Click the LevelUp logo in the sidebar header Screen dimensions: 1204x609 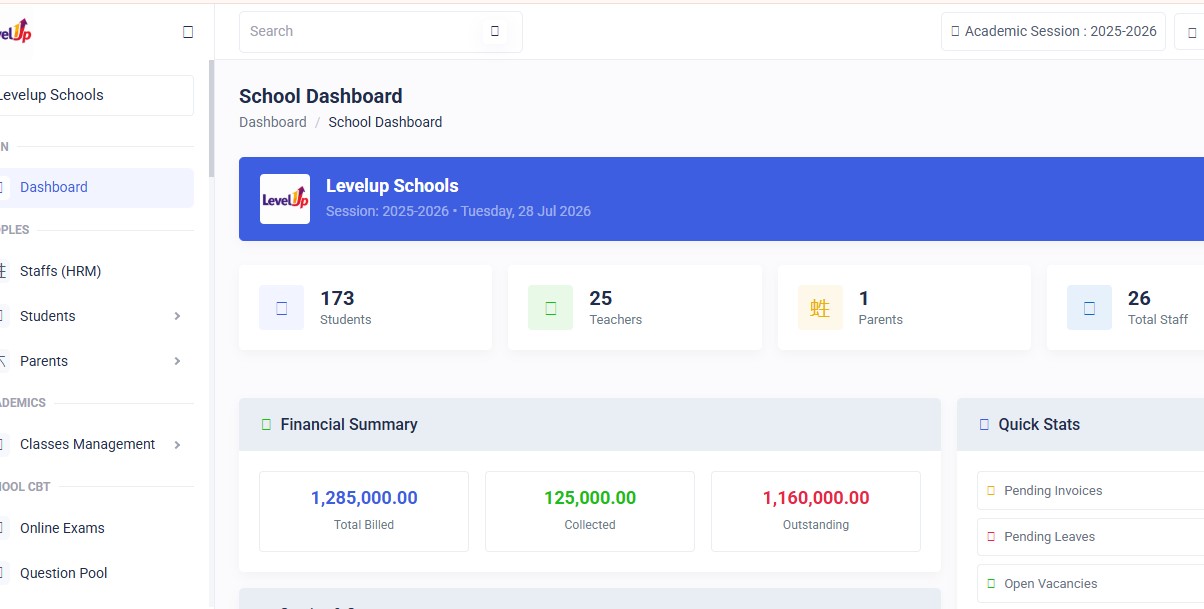(x=16, y=31)
